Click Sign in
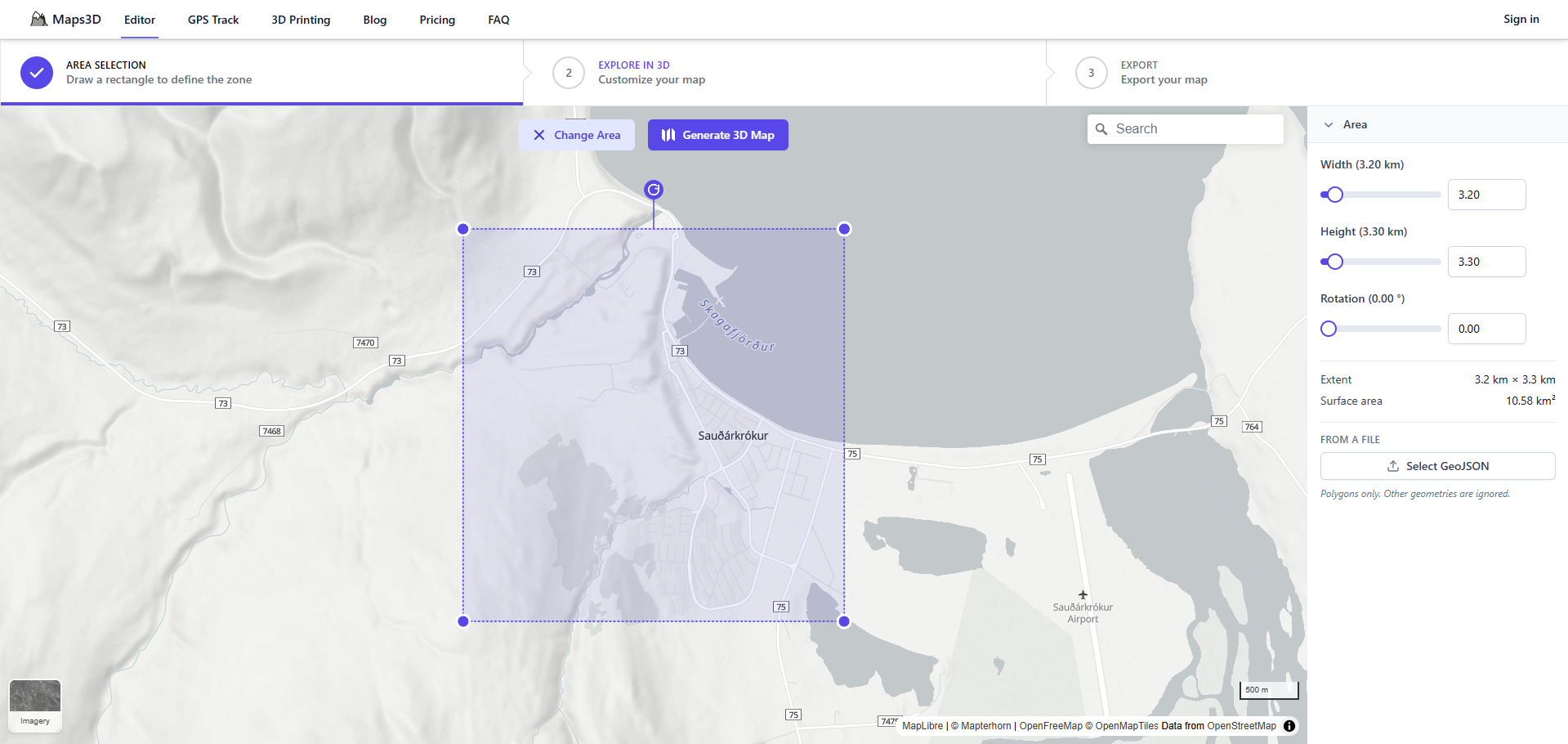Viewport: 1568px width, 744px height. (1521, 19)
